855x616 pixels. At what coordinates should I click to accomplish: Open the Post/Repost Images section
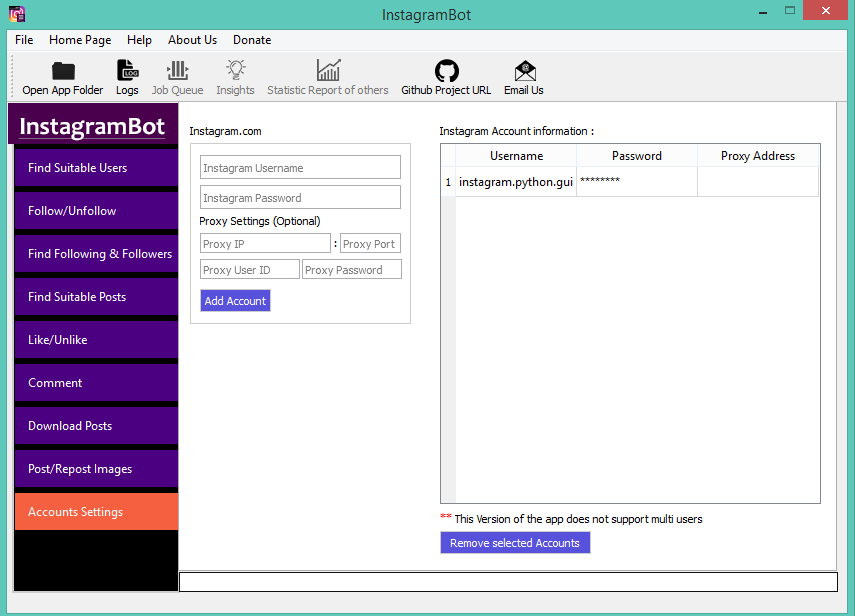96,469
